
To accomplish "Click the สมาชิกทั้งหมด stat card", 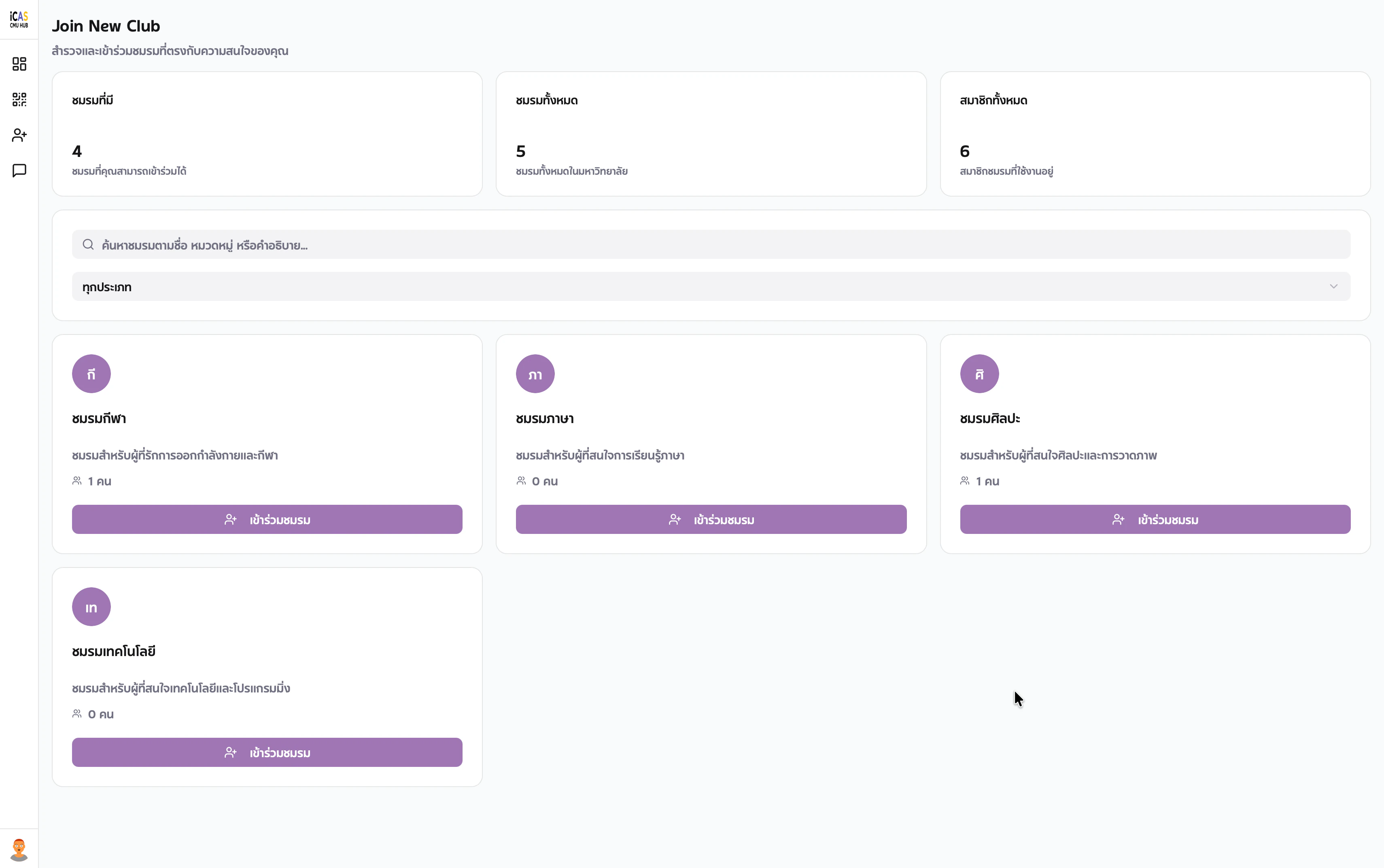I will click(1155, 134).
